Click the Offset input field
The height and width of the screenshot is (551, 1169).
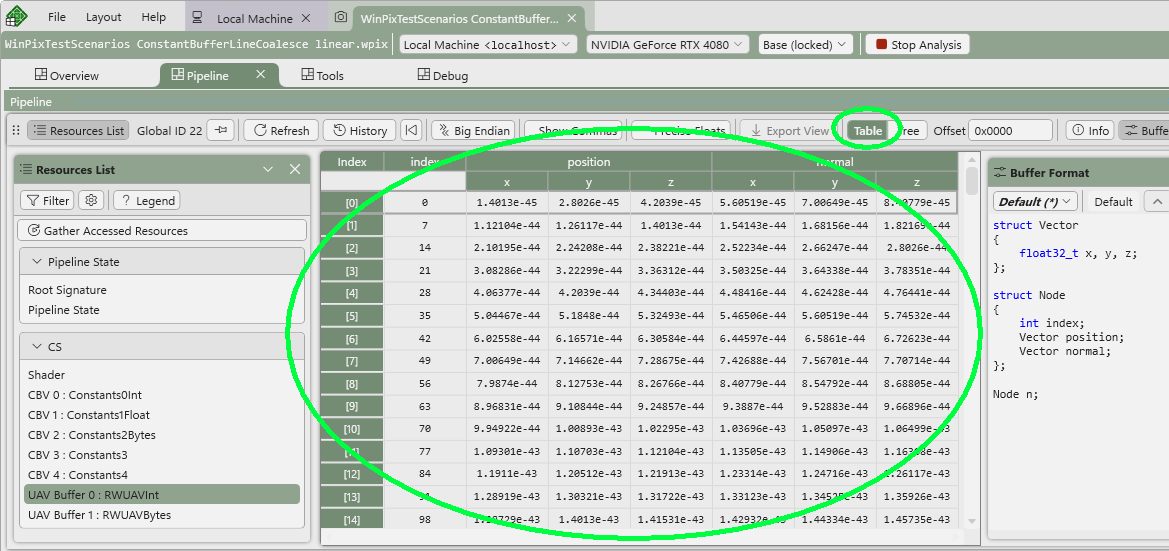pyautogui.click(x=1010, y=131)
